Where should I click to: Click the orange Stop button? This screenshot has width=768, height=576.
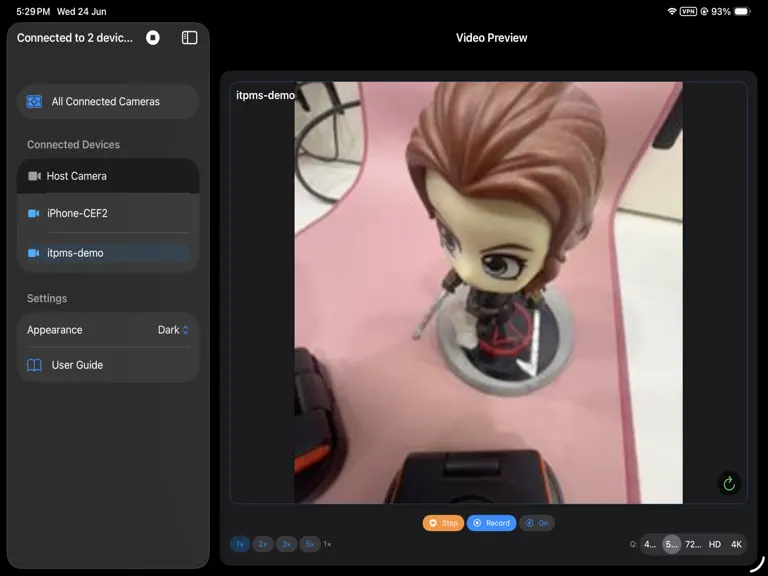443,523
